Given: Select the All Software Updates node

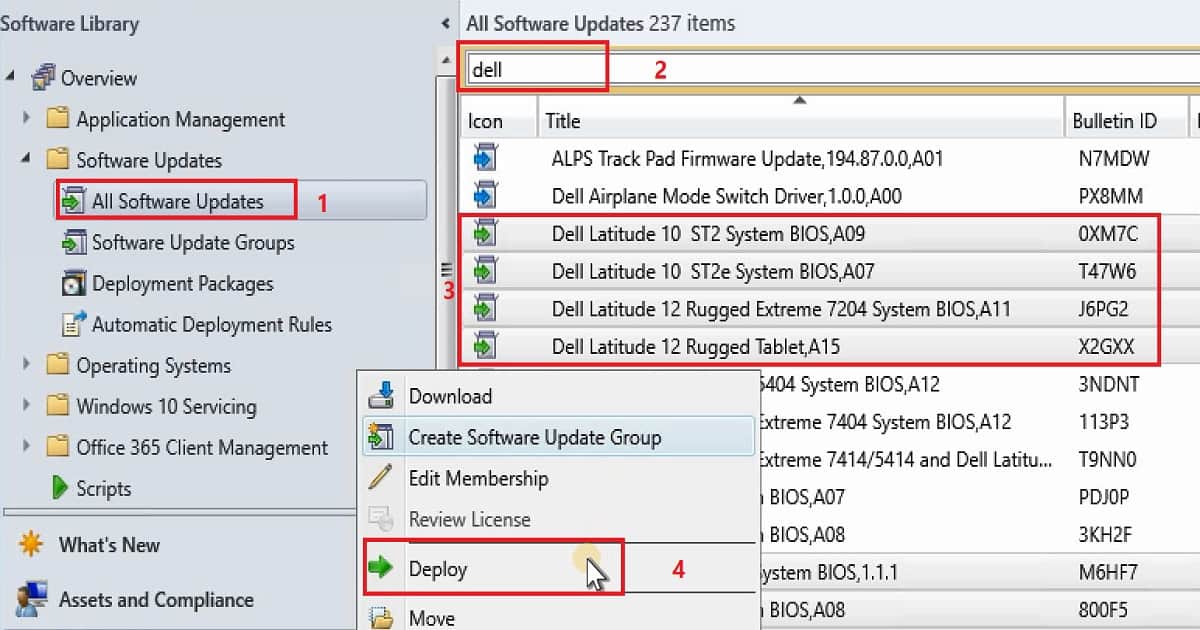Looking at the screenshot, I should click(x=177, y=201).
